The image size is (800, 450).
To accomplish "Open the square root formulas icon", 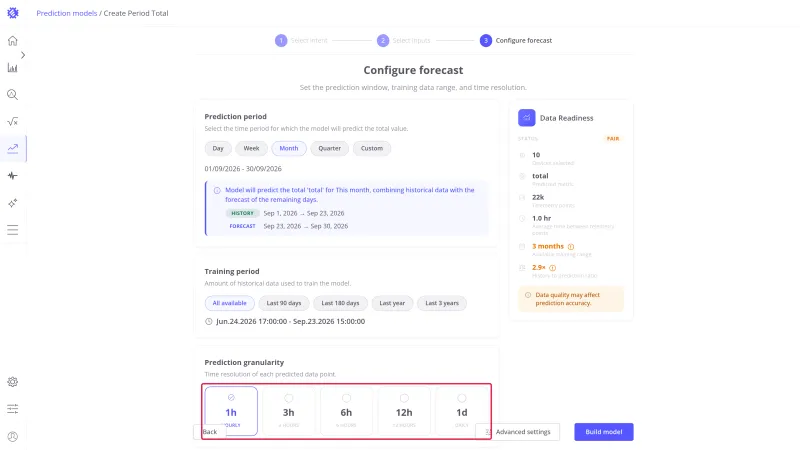I will click(13, 121).
